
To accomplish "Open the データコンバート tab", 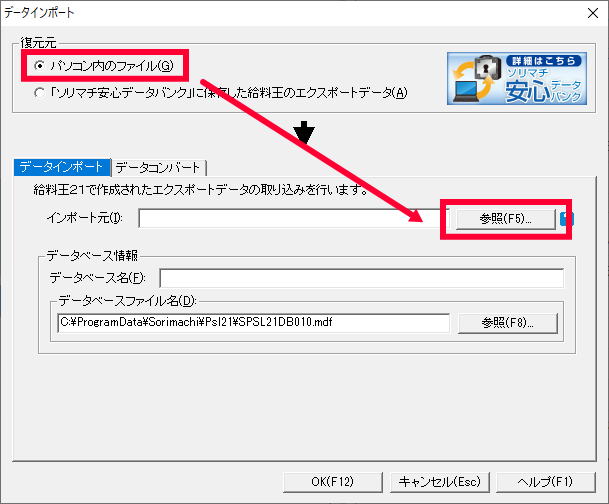I will (160, 167).
